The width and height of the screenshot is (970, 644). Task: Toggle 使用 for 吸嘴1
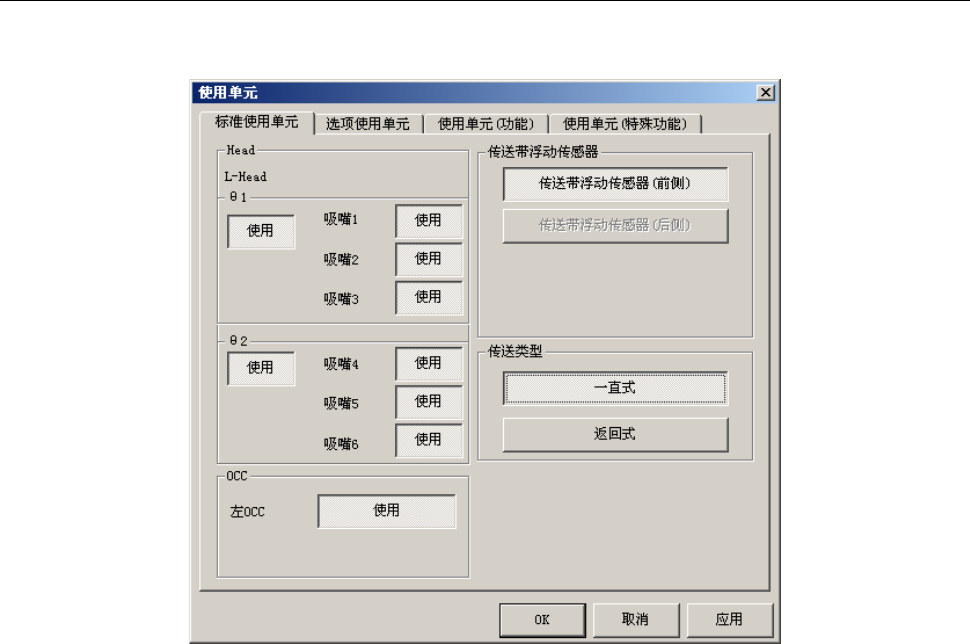coord(429,221)
